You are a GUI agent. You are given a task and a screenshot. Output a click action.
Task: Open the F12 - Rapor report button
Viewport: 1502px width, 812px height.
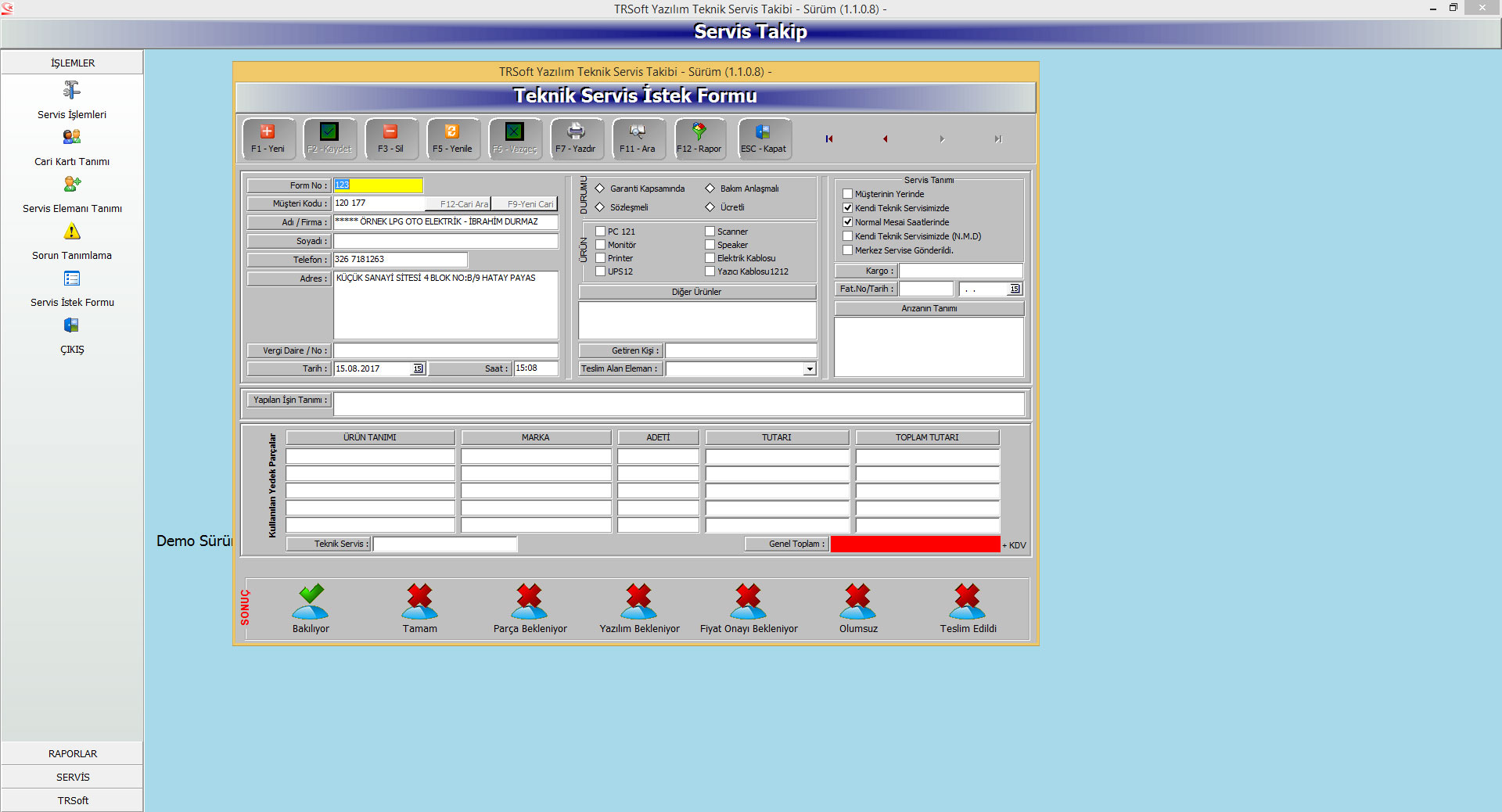tap(700, 139)
